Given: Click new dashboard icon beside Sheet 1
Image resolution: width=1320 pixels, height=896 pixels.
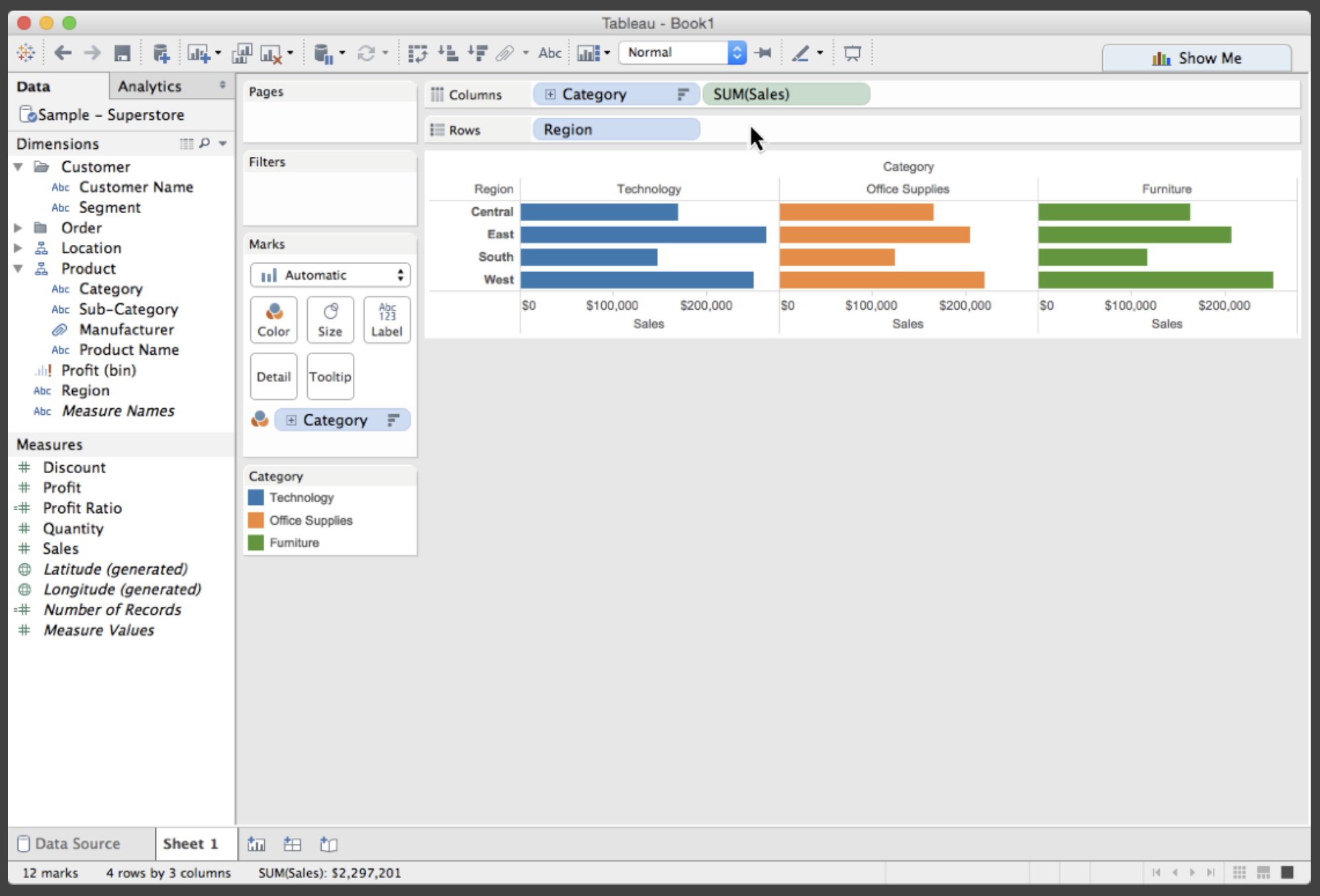Looking at the screenshot, I should pos(292,844).
